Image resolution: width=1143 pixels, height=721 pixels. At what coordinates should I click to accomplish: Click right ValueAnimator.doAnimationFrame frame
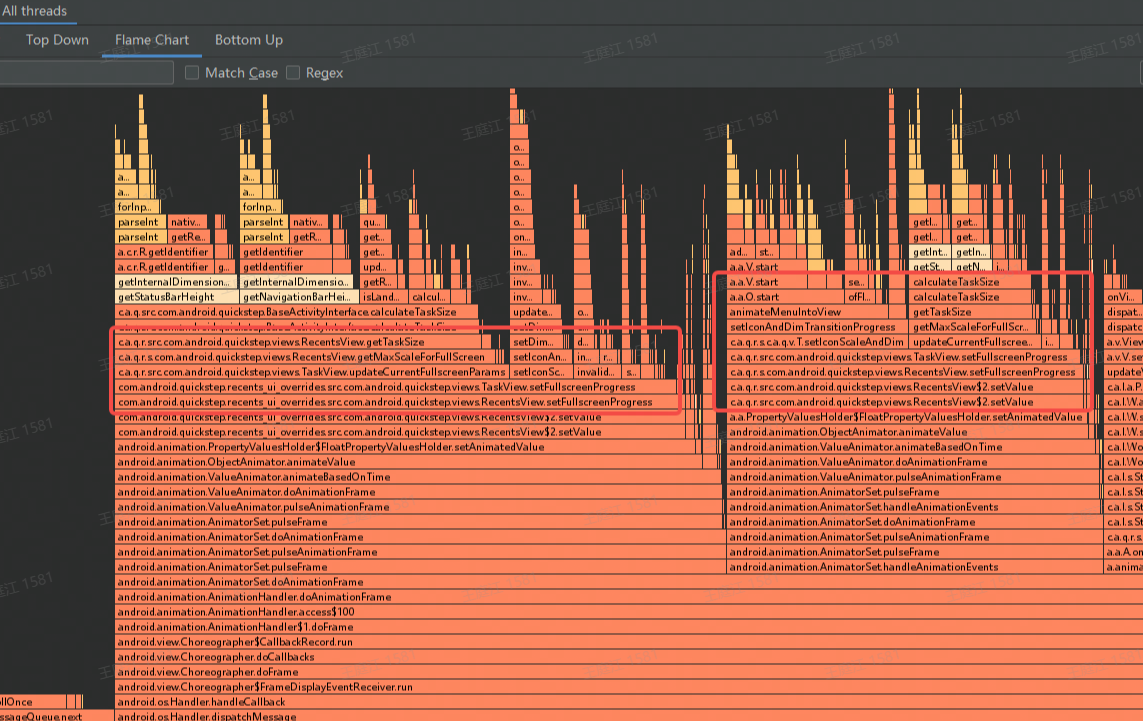(x=913, y=462)
